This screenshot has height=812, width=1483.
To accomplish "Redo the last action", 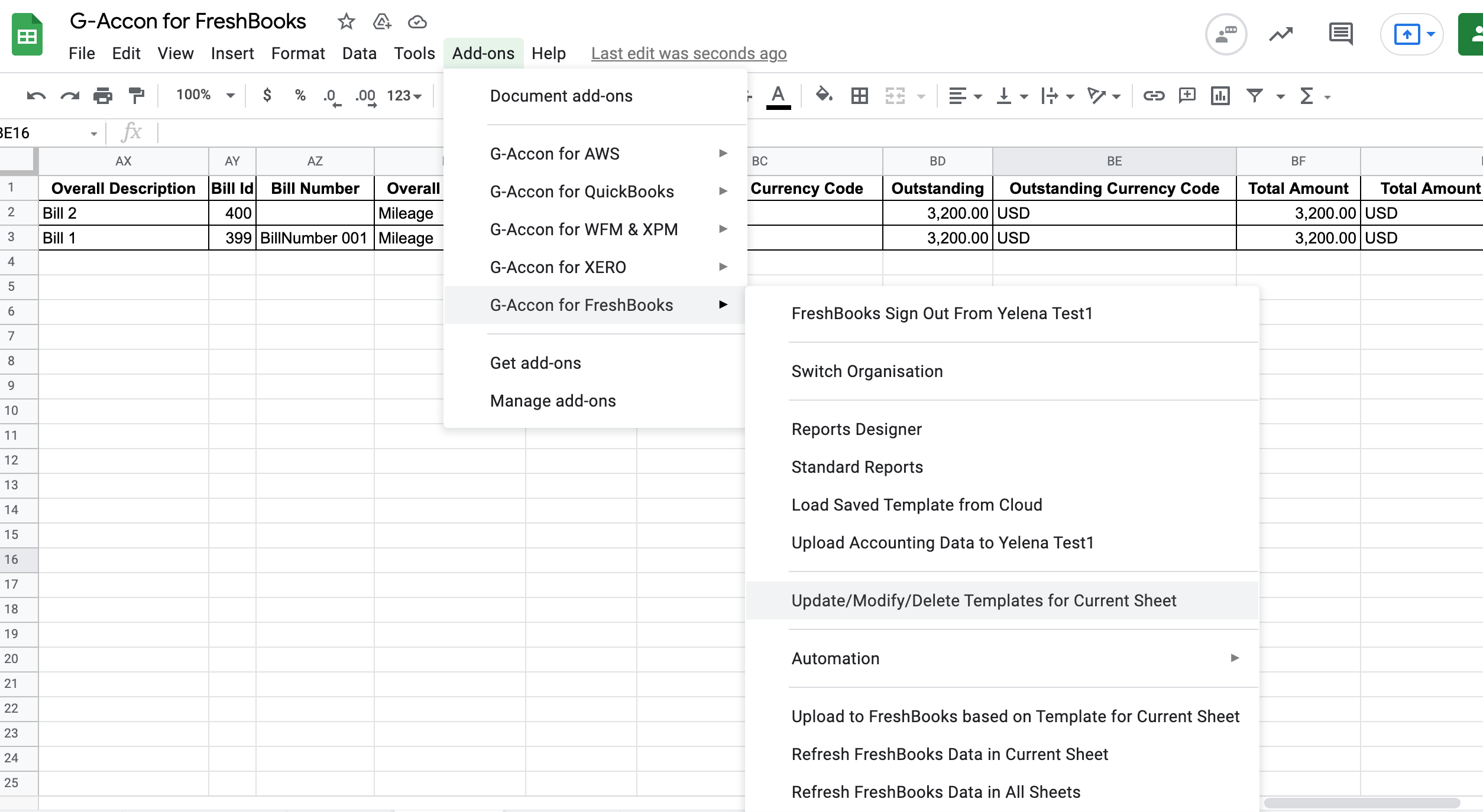I will coord(70,96).
